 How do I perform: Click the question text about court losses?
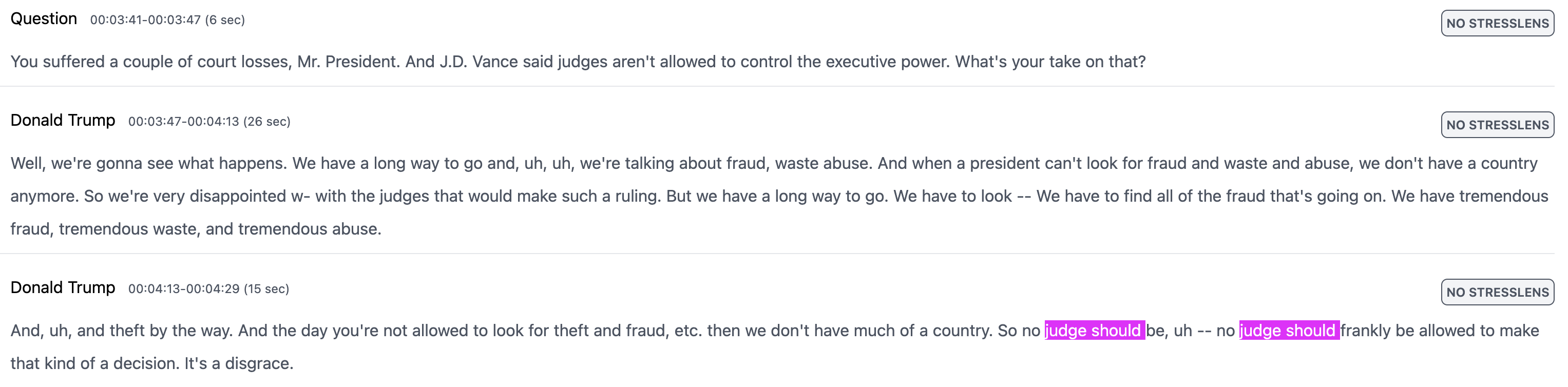(x=578, y=62)
